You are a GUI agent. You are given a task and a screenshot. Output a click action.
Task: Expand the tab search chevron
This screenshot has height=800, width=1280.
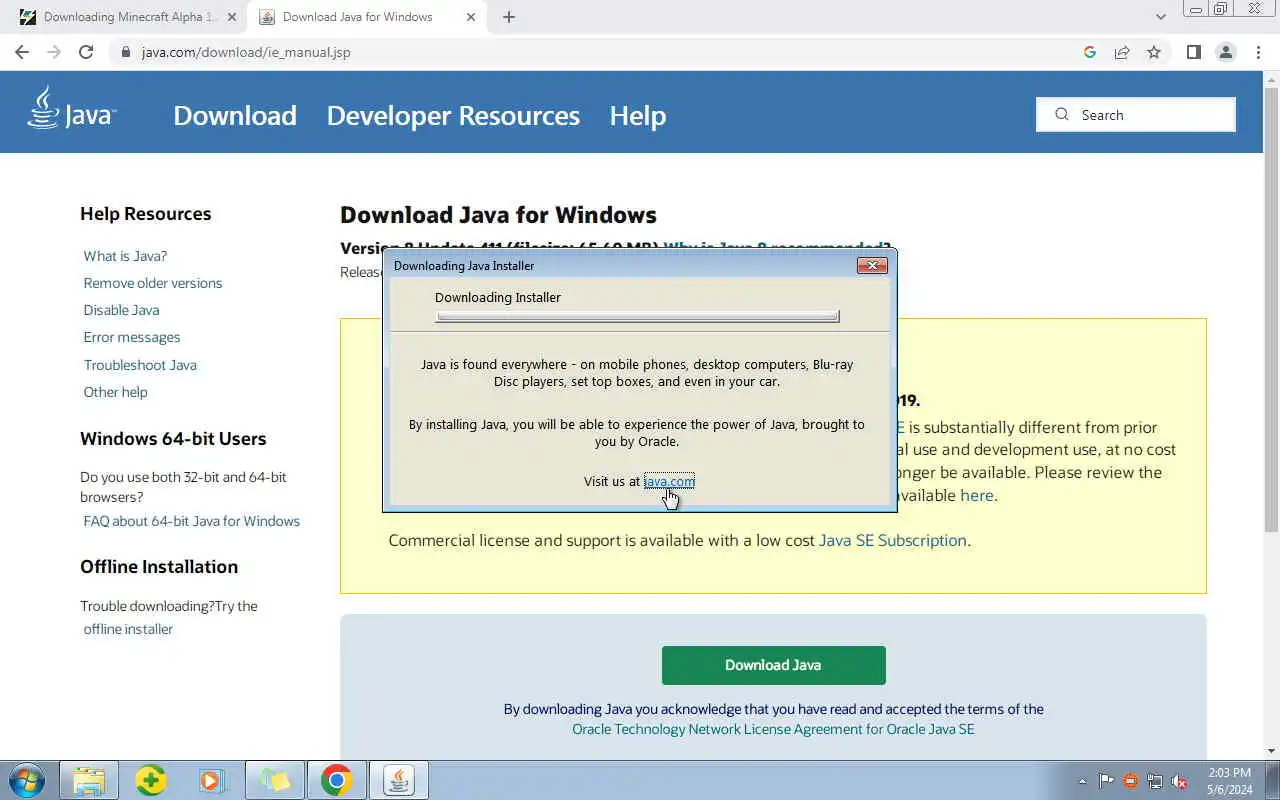pos(1161,17)
